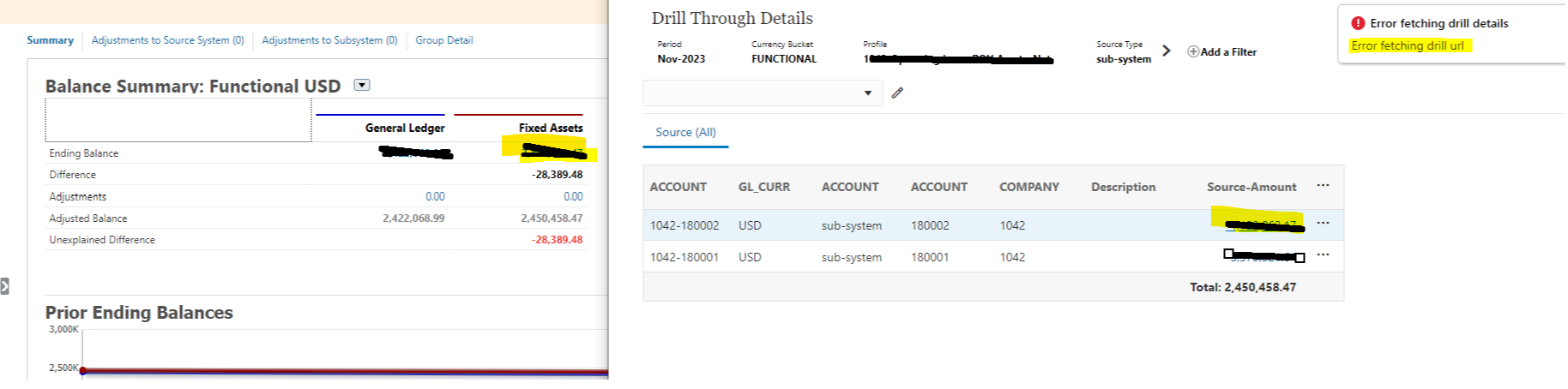
Task: Open the Summary tab
Action: 50,40
